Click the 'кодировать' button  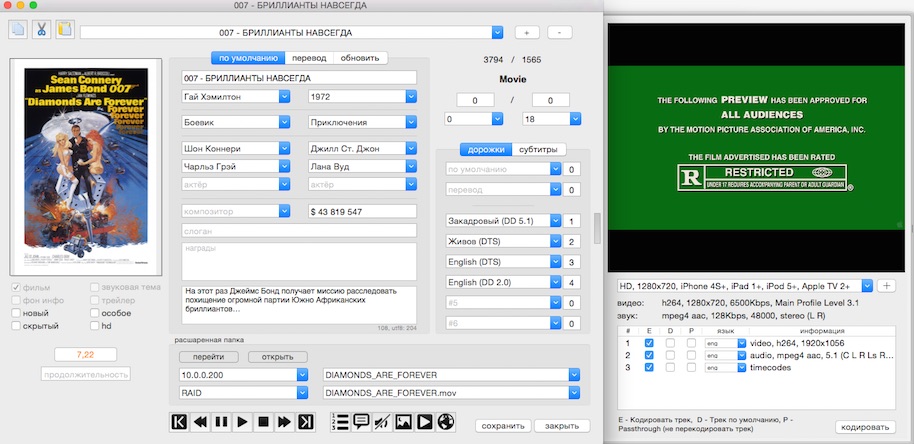[x=865, y=427]
